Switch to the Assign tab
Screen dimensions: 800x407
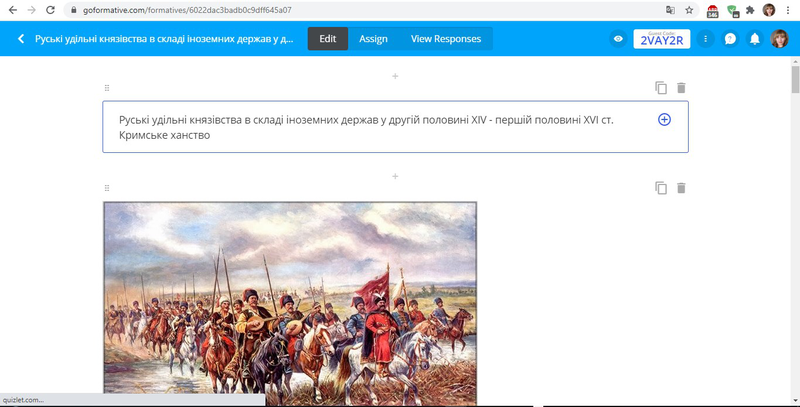coord(373,39)
